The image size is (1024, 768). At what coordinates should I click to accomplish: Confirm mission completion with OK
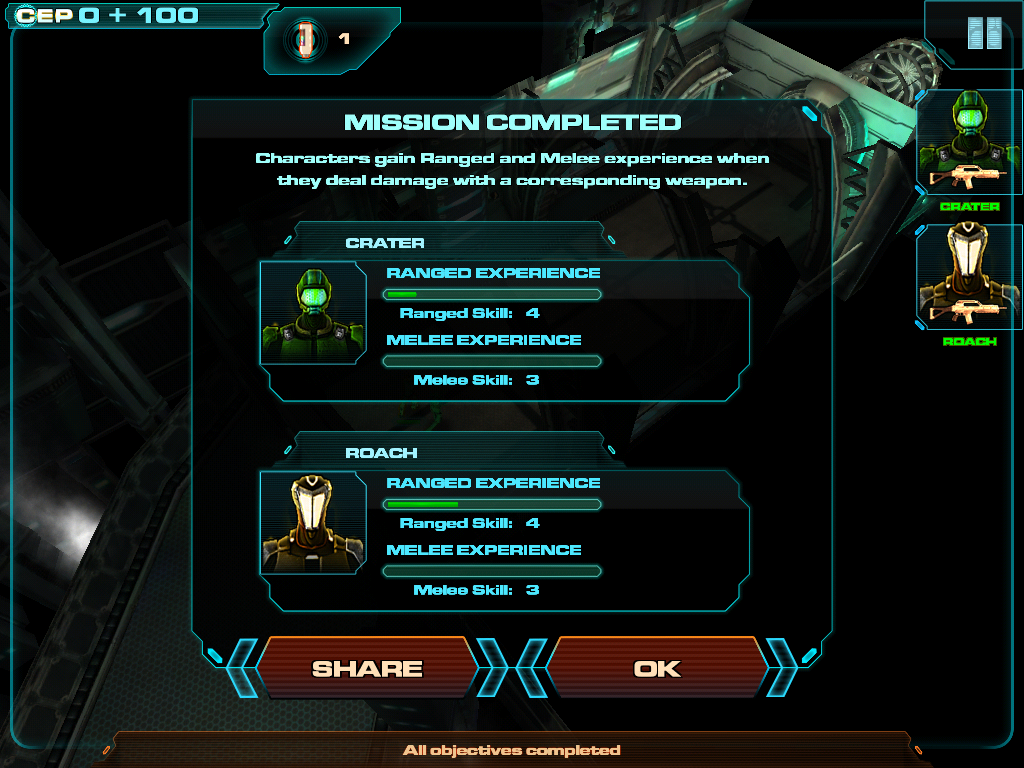(x=657, y=668)
